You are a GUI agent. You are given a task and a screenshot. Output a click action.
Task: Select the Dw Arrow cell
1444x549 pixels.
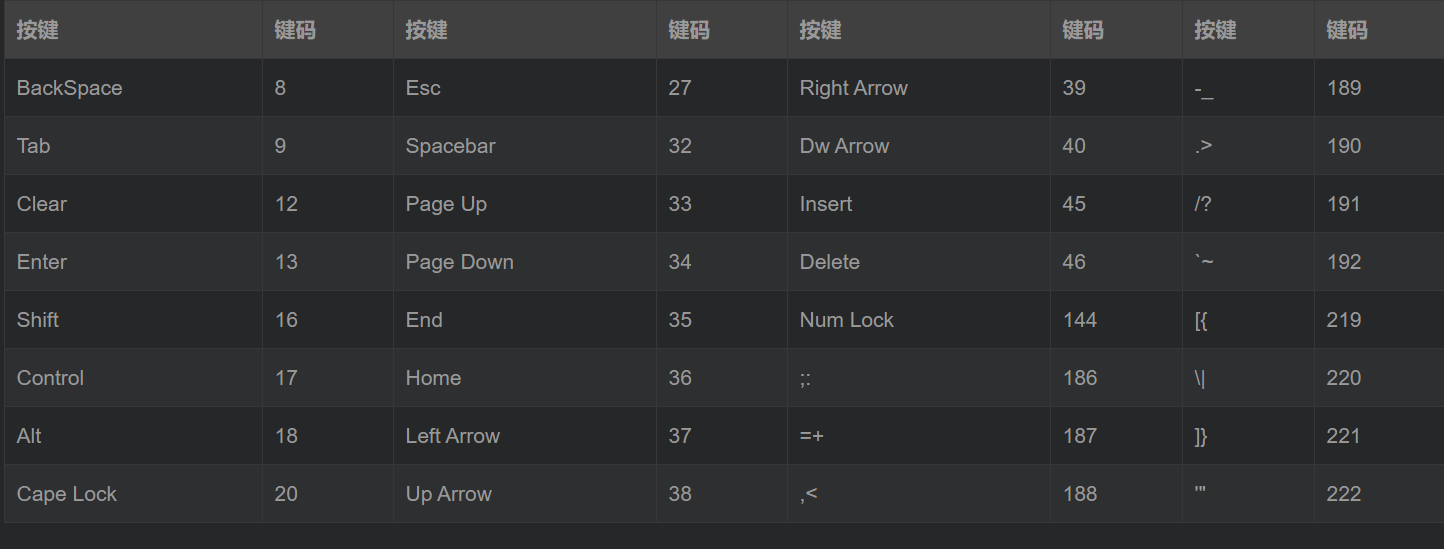point(844,146)
